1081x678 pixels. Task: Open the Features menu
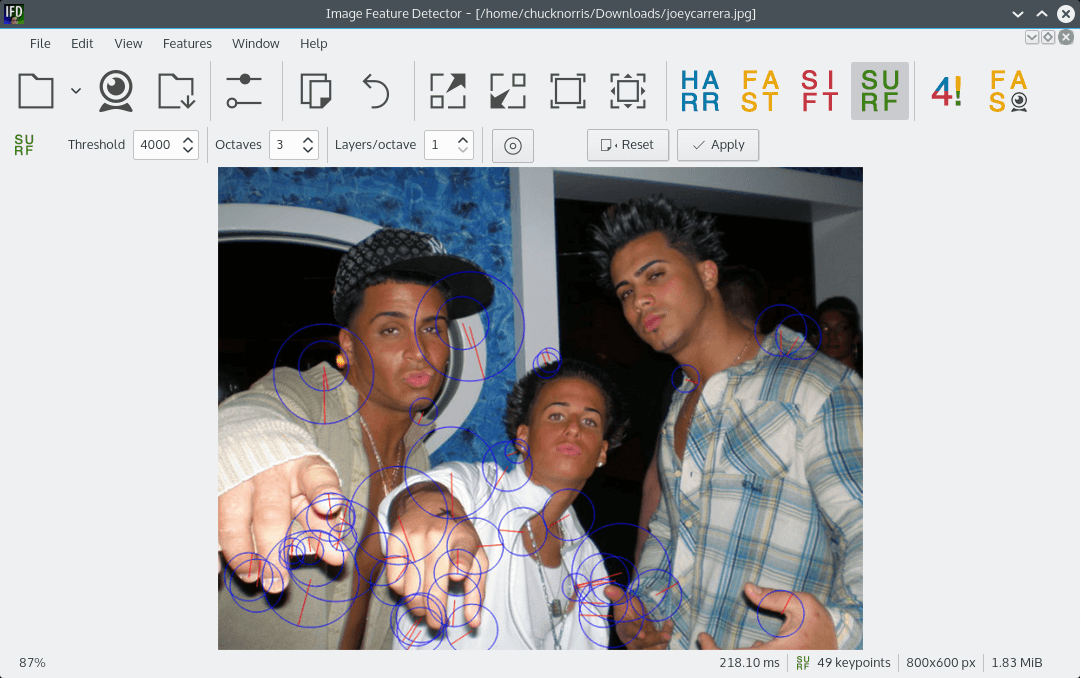187,43
